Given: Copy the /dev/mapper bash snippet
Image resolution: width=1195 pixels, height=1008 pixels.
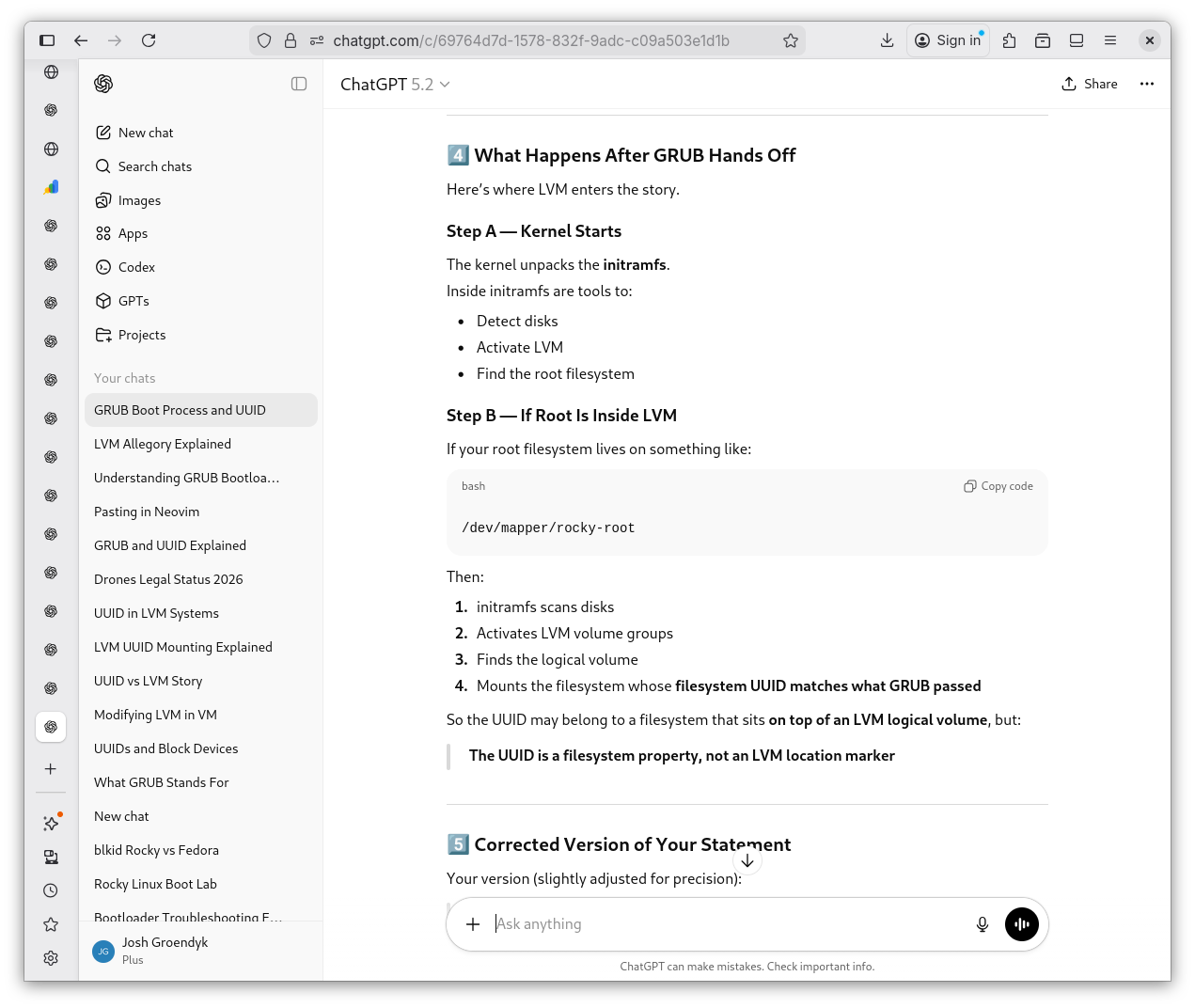Looking at the screenshot, I should [998, 486].
